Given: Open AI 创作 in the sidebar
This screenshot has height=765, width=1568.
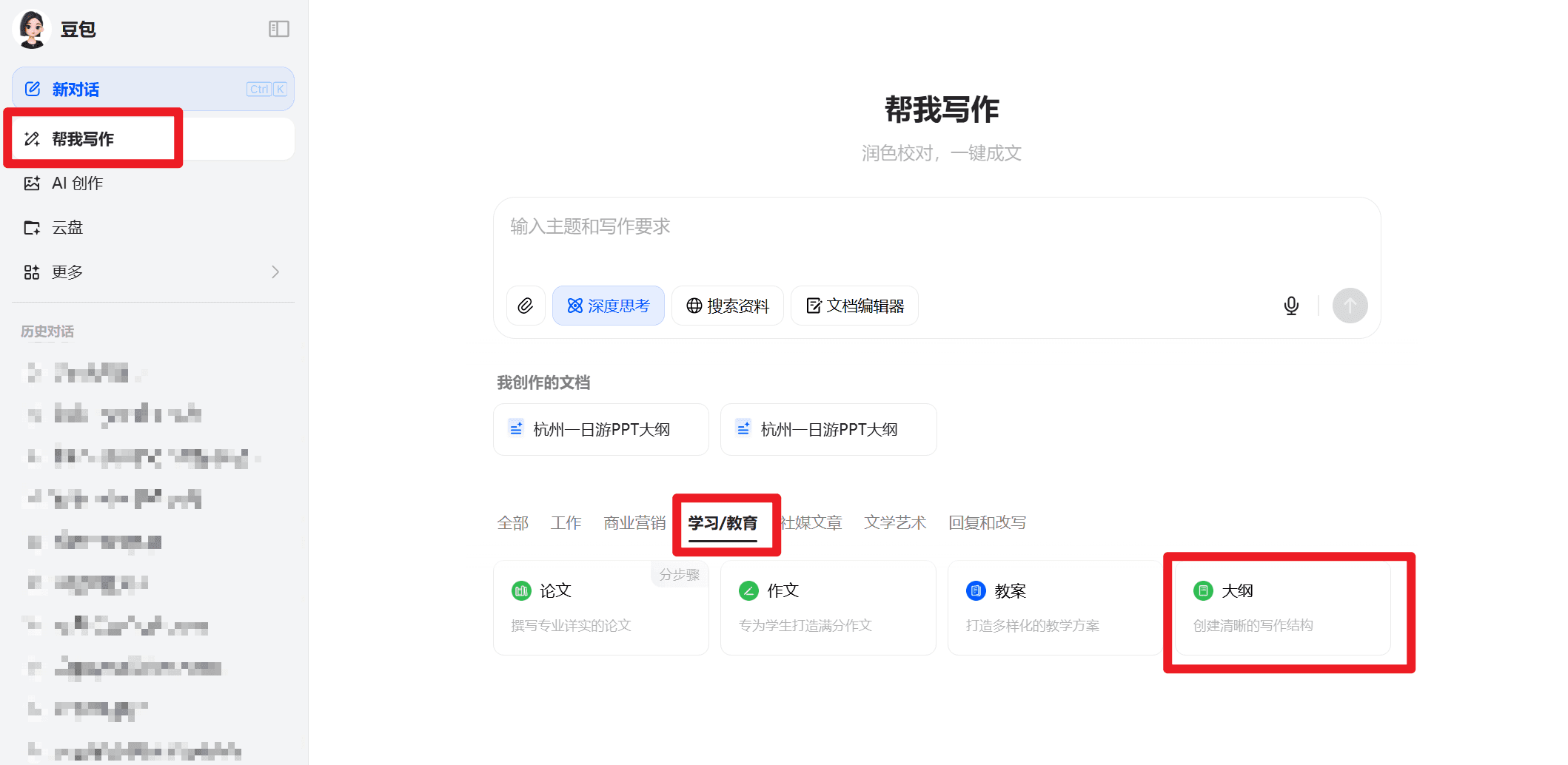Looking at the screenshot, I should point(77,183).
